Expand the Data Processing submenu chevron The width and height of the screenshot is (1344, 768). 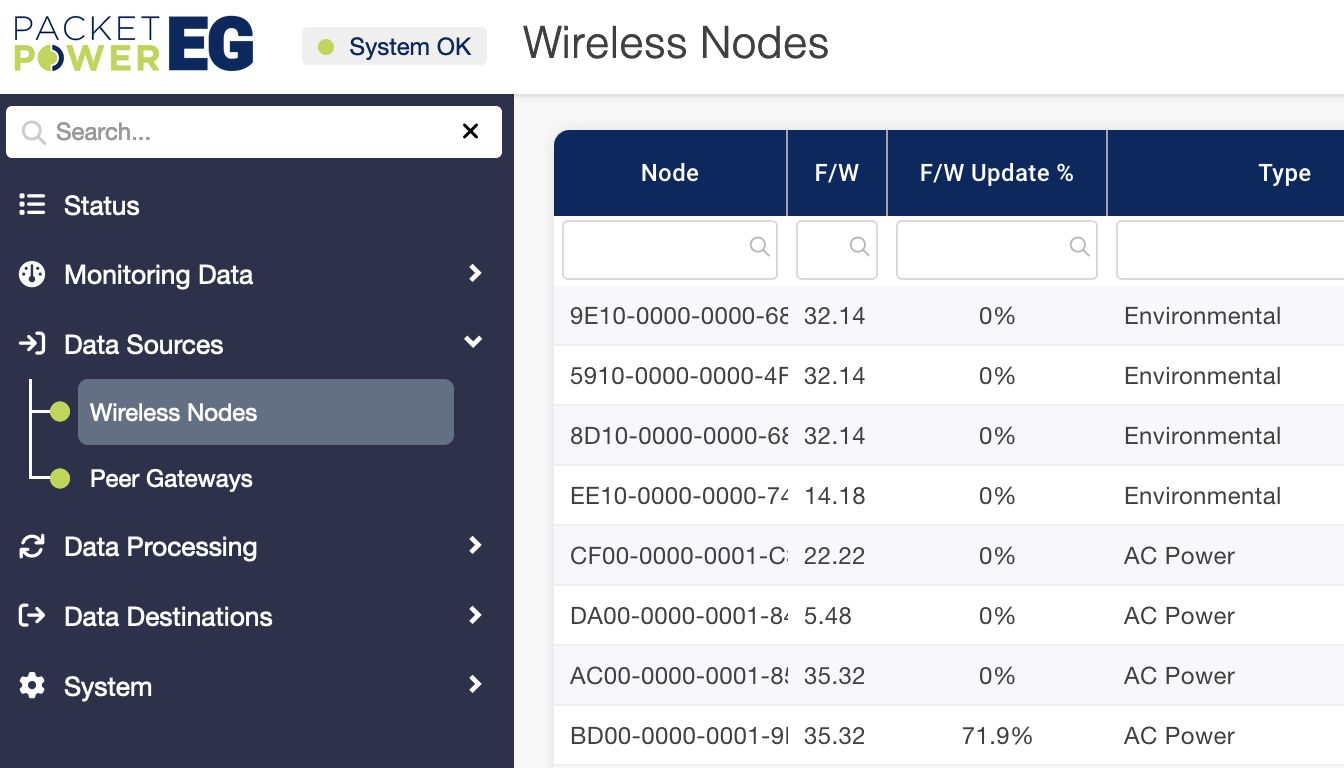click(475, 545)
